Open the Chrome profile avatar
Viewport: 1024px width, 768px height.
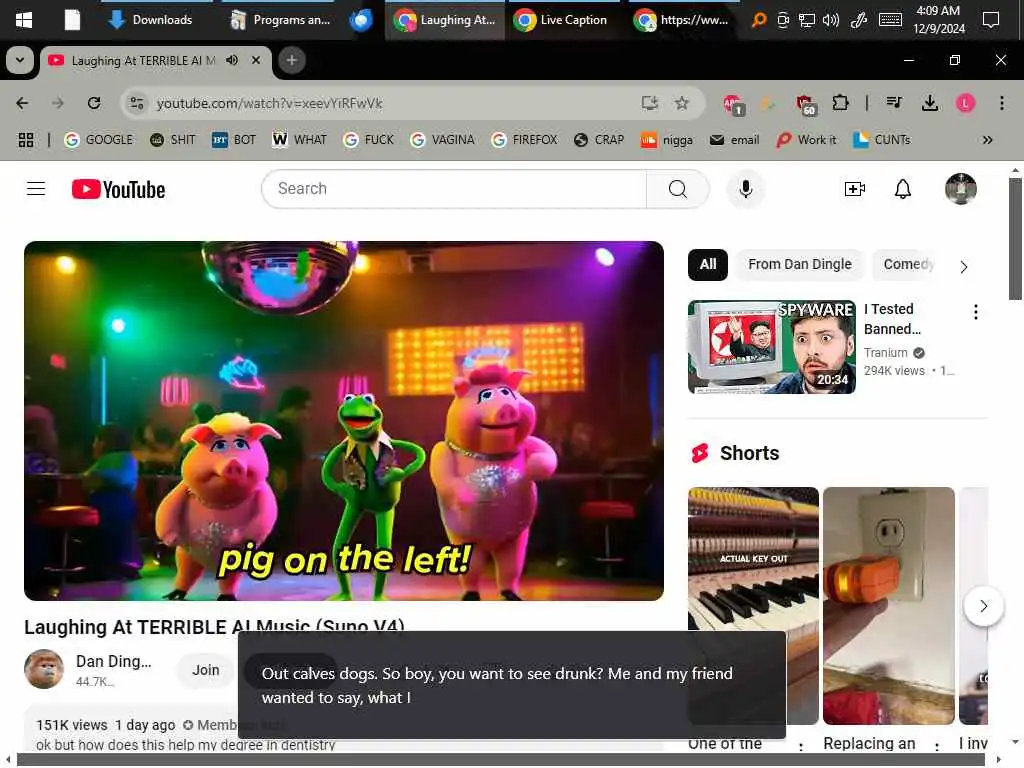pyautogui.click(x=965, y=103)
